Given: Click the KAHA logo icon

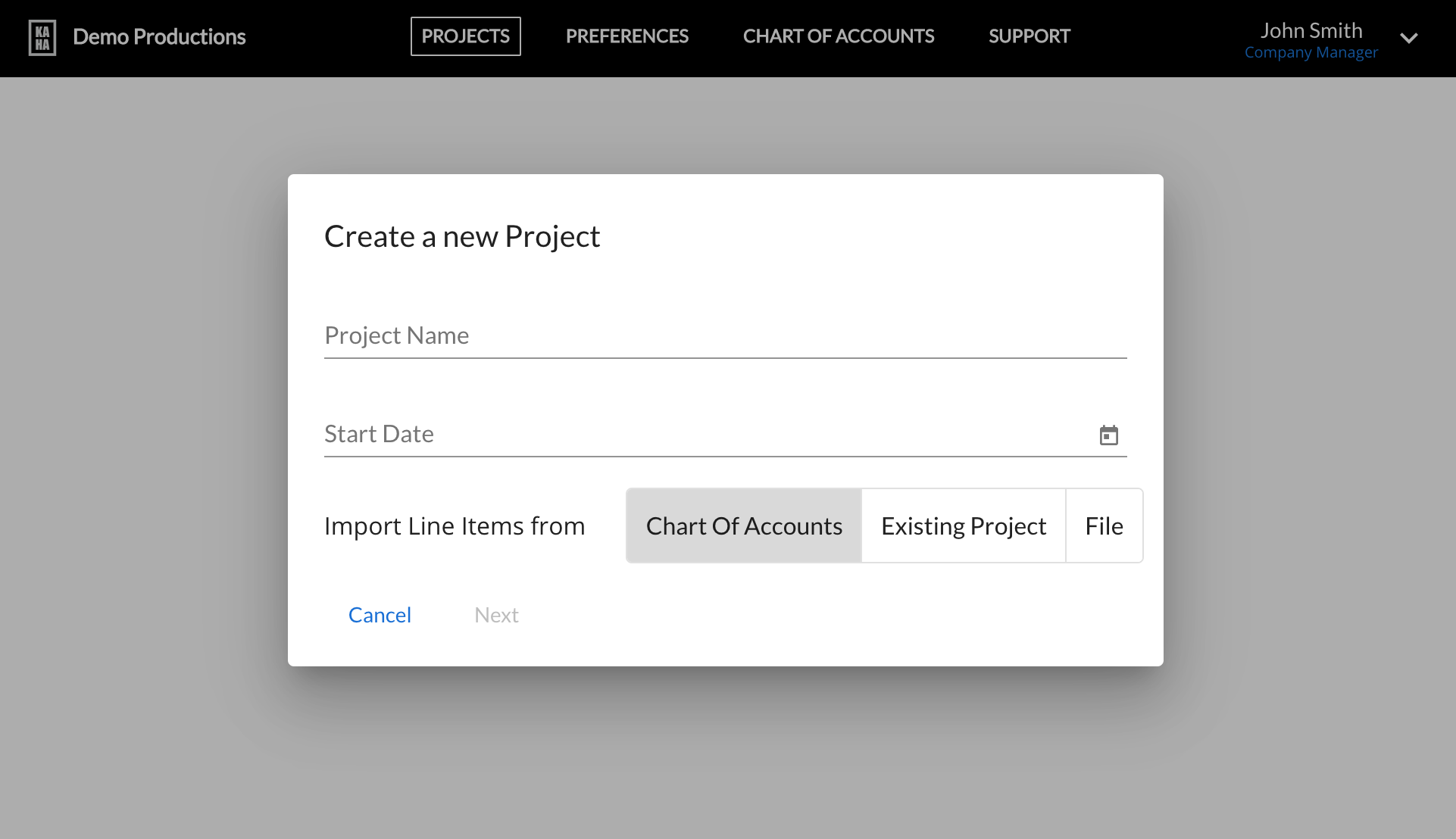Looking at the screenshot, I should [42, 37].
